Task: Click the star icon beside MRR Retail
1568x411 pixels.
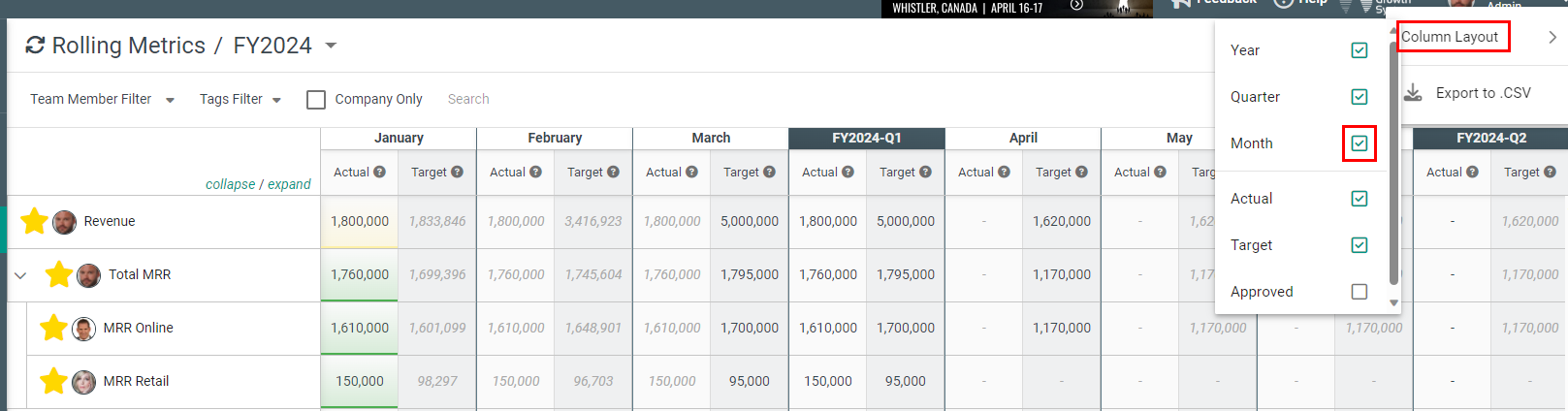Action: (x=53, y=381)
